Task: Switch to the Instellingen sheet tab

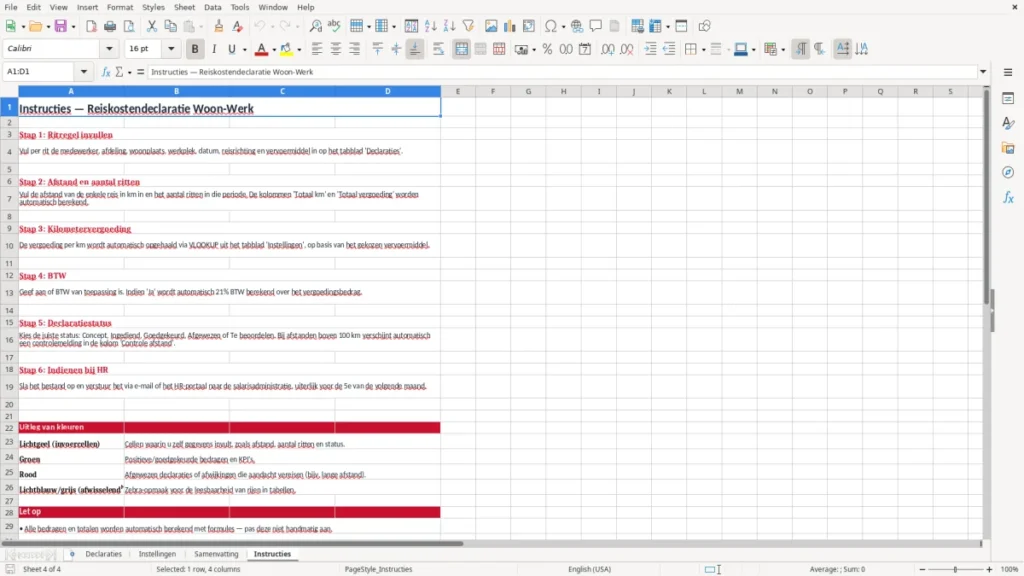Action: (x=157, y=554)
